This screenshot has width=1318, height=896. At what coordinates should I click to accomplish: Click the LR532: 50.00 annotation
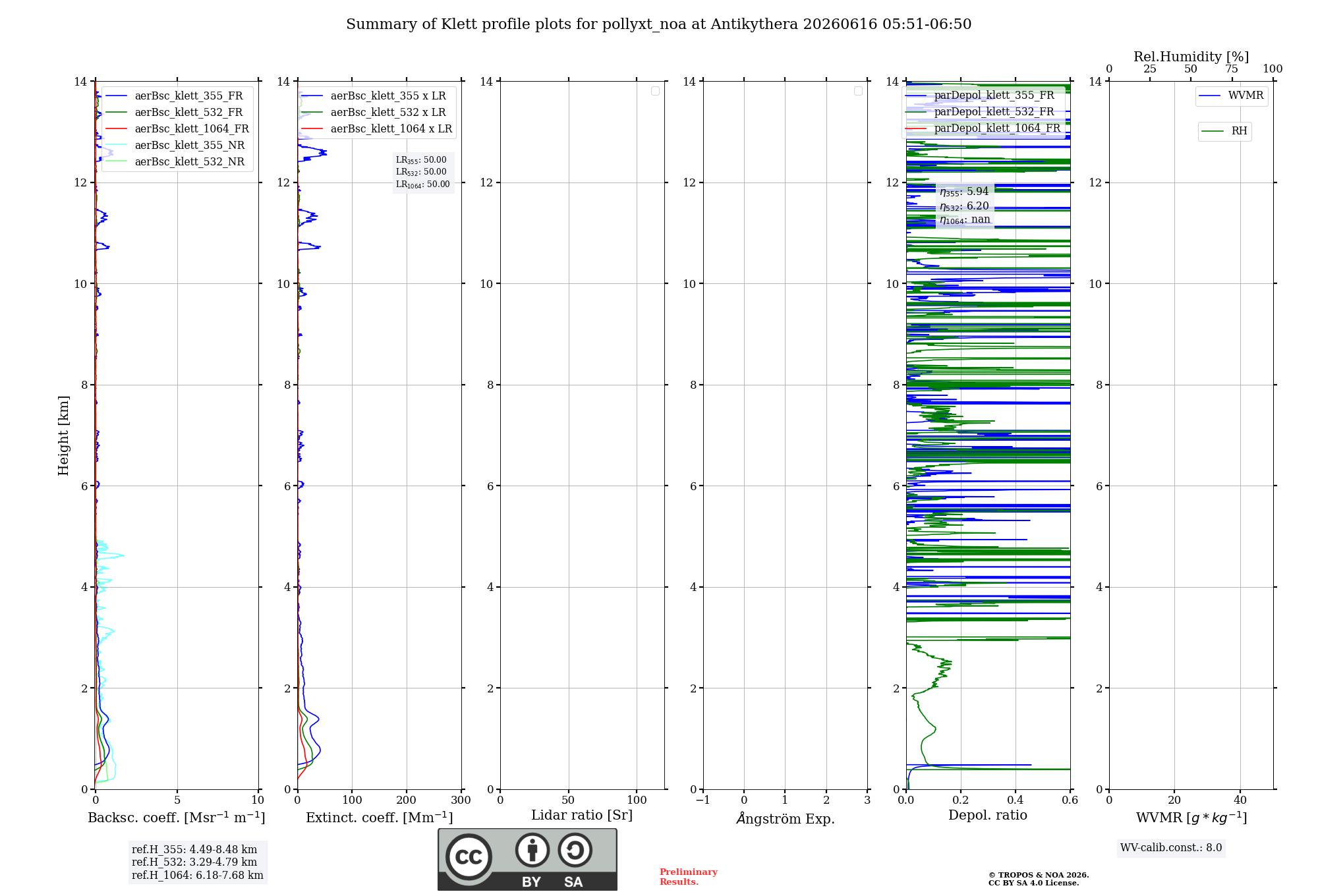click(x=421, y=172)
